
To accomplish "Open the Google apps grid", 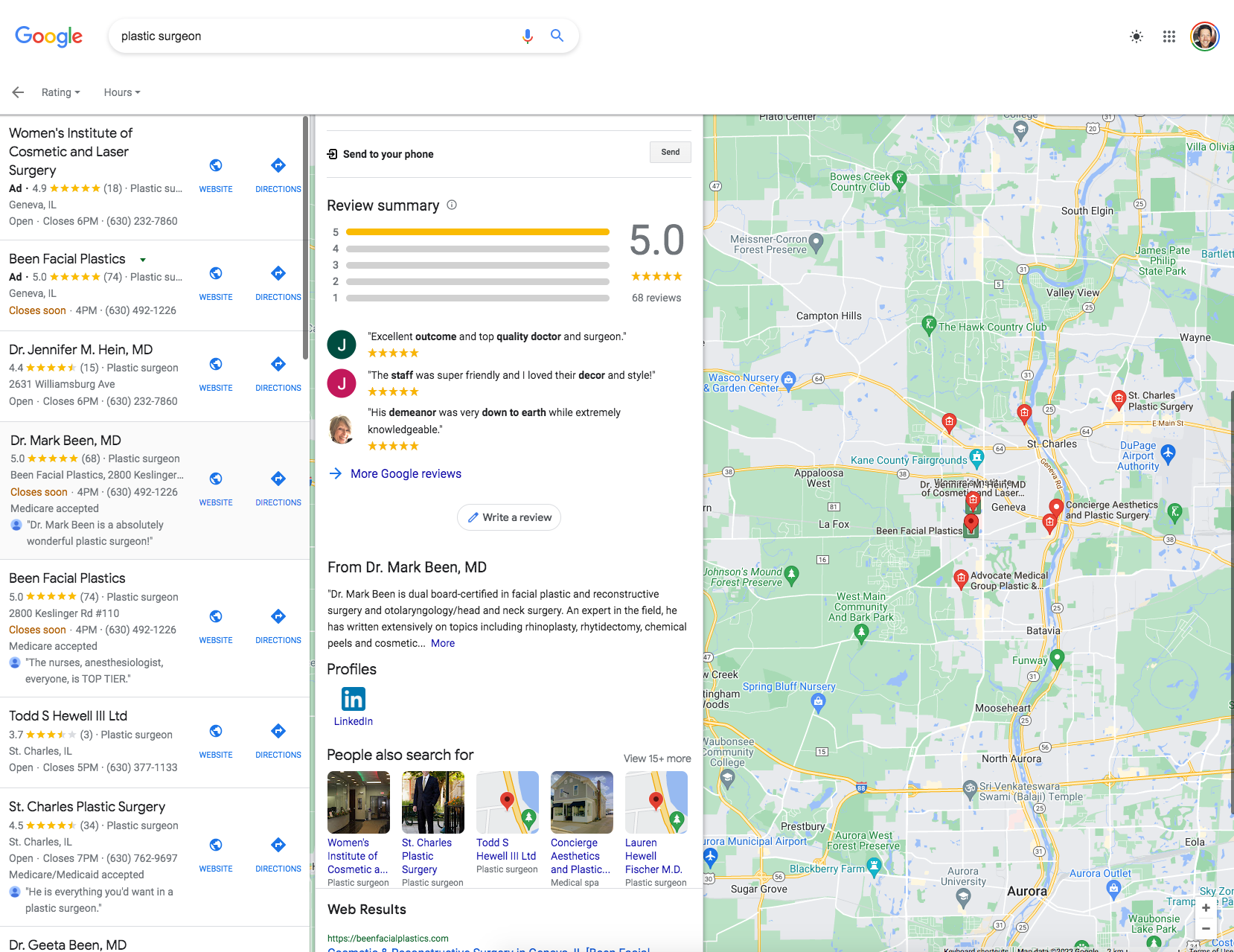I will (1169, 36).
